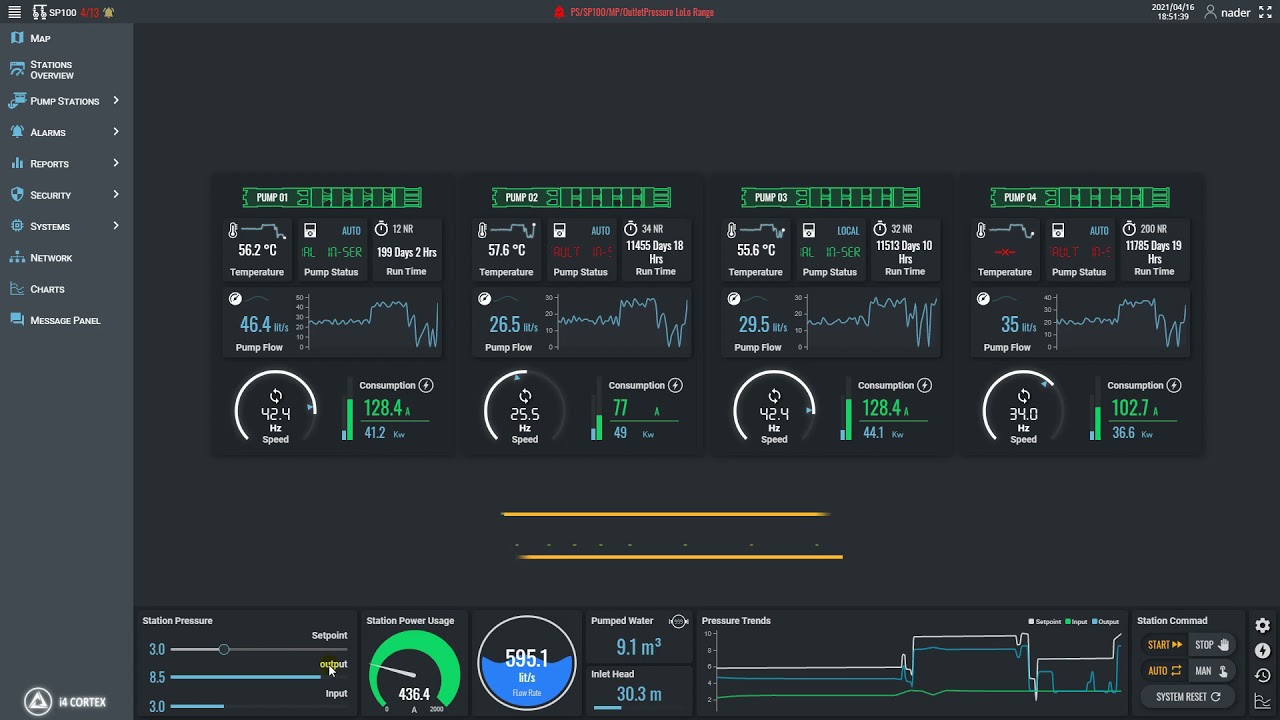Click the alarm bell icon beside SP100
The image size is (1280, 720).
click(x=108, y=13)
